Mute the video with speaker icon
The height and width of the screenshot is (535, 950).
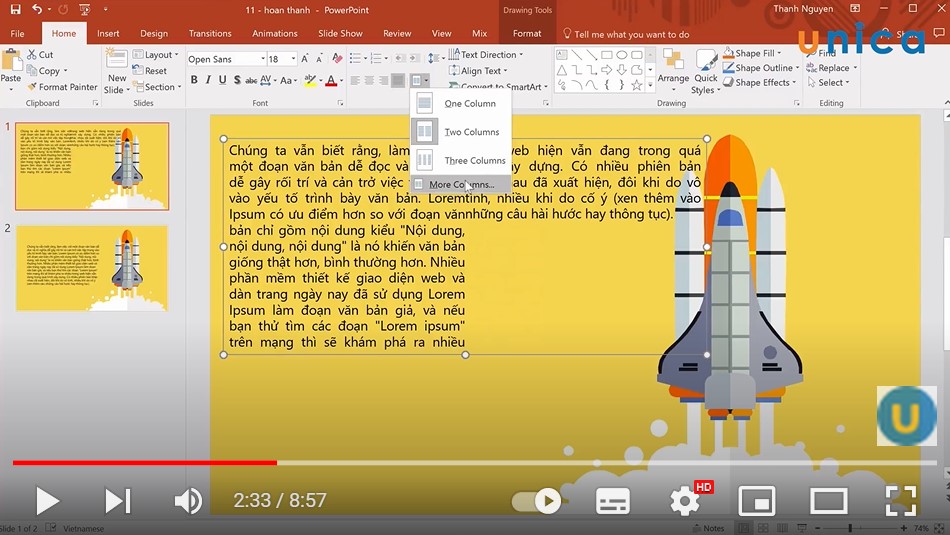tap(187, 500)
